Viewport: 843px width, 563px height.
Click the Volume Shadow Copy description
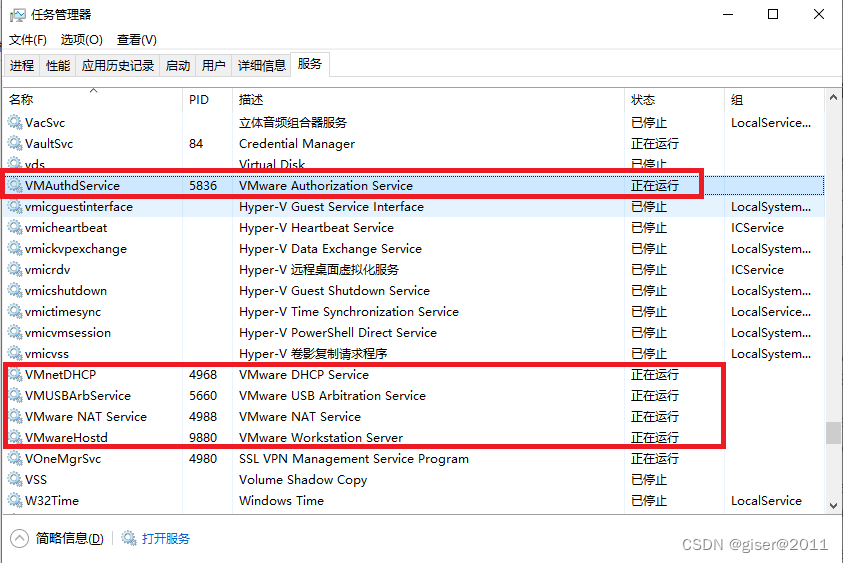click(303, 479)
